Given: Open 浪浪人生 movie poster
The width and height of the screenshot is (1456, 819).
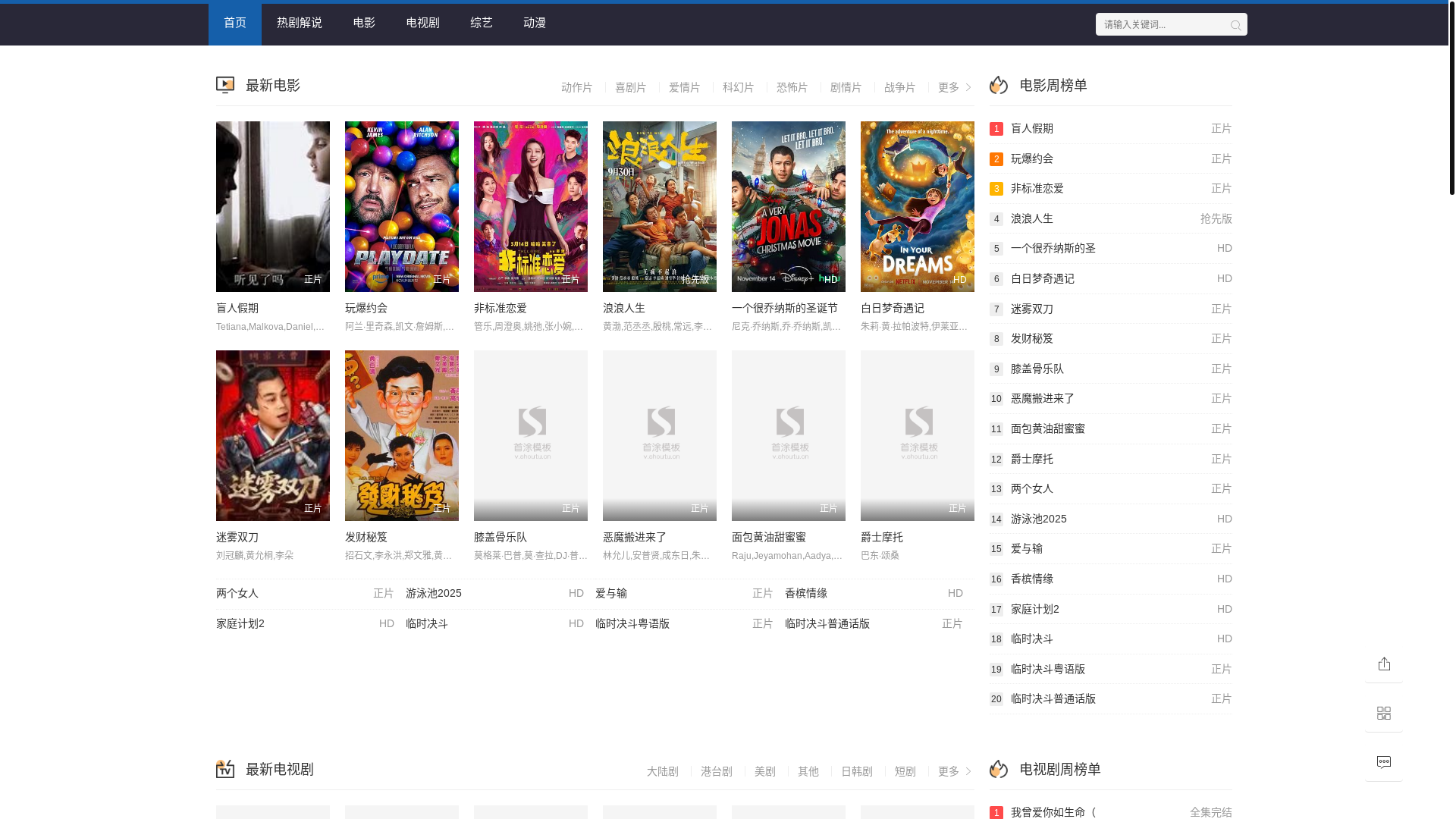Looking at the screenshot, I should 660,206.
